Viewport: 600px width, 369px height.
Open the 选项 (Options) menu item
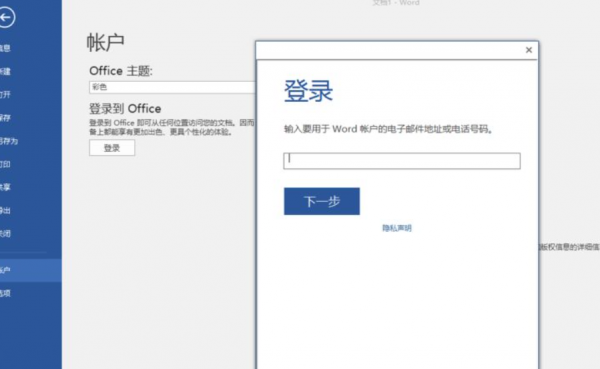point(5,293)
